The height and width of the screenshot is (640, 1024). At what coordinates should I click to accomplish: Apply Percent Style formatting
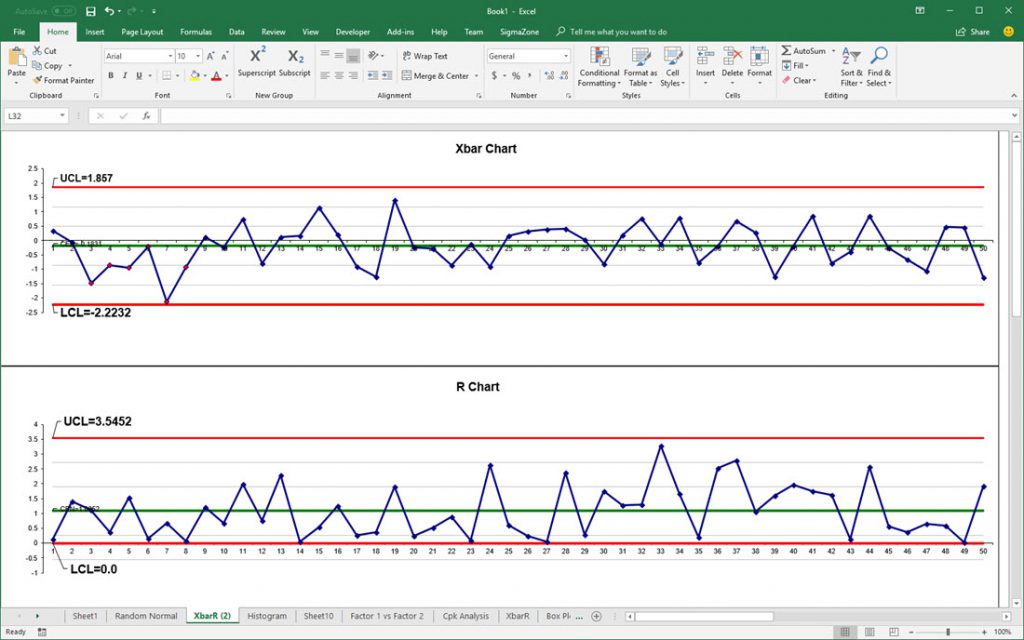click(517, 75)
